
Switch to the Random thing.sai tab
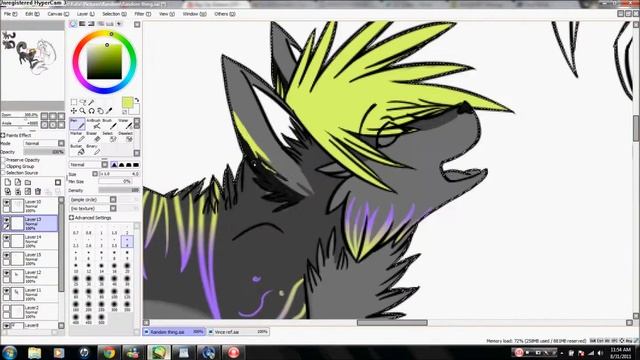(x=174, y=332)
